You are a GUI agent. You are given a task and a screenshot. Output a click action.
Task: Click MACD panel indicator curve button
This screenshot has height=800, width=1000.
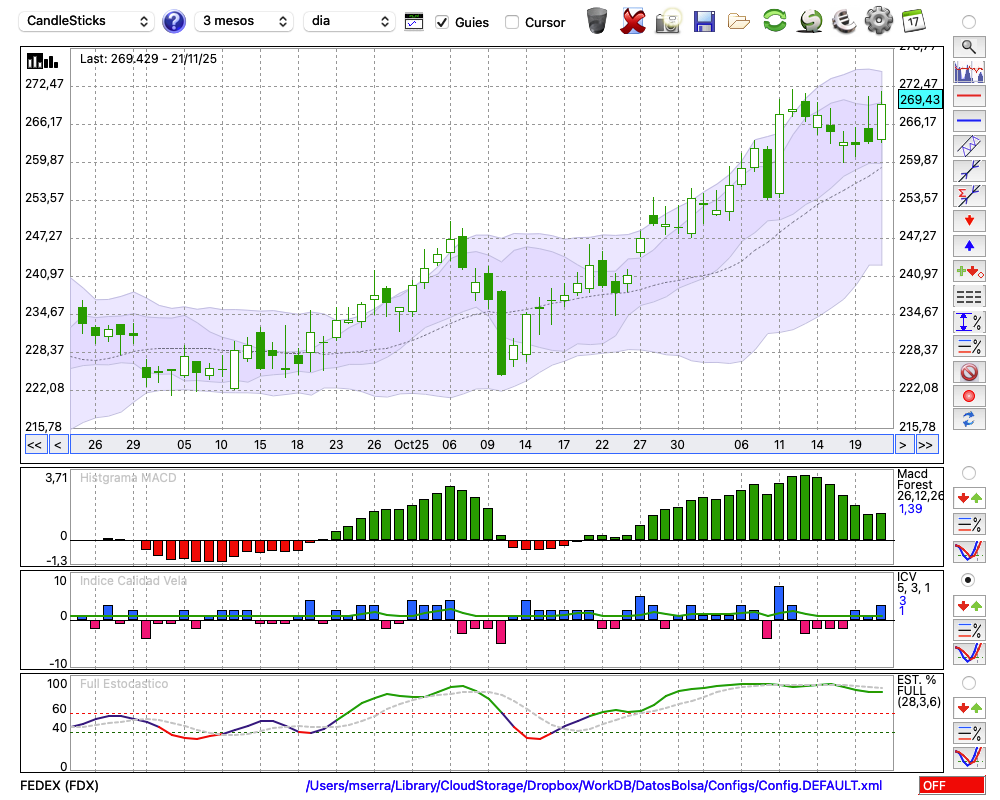coord(969,551)
